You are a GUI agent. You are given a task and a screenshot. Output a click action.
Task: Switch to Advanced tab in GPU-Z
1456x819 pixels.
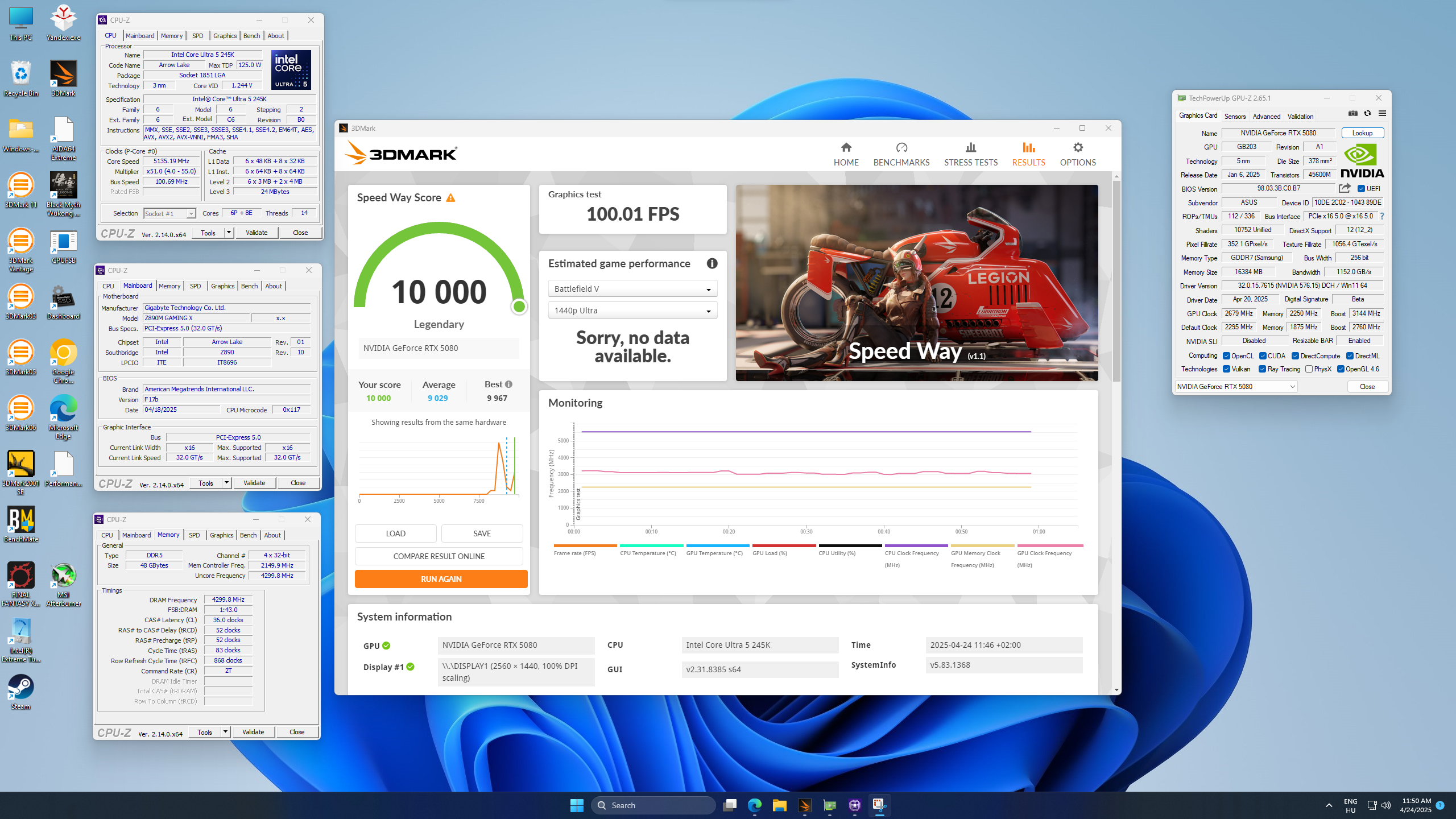pos(1267,116)
